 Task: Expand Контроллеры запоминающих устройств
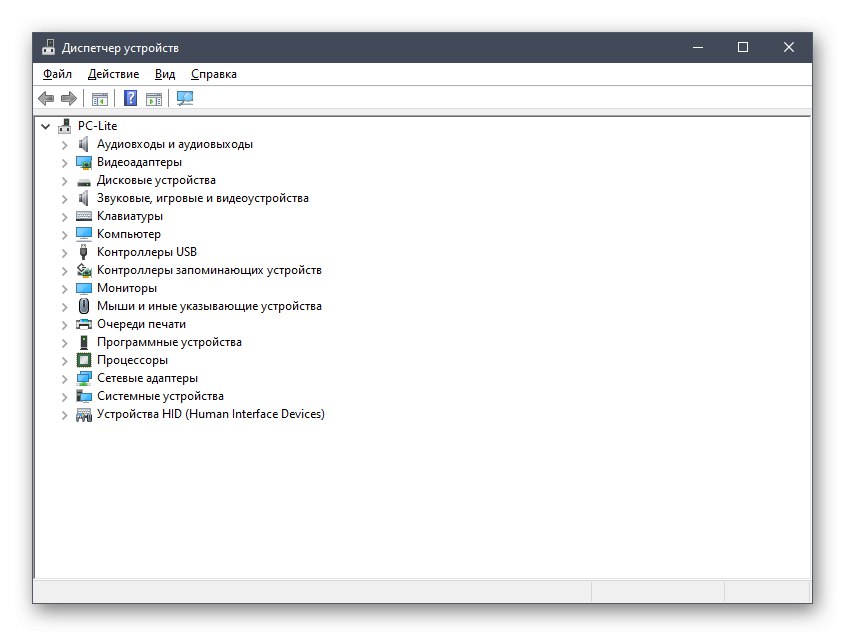(x=65, y=271)
